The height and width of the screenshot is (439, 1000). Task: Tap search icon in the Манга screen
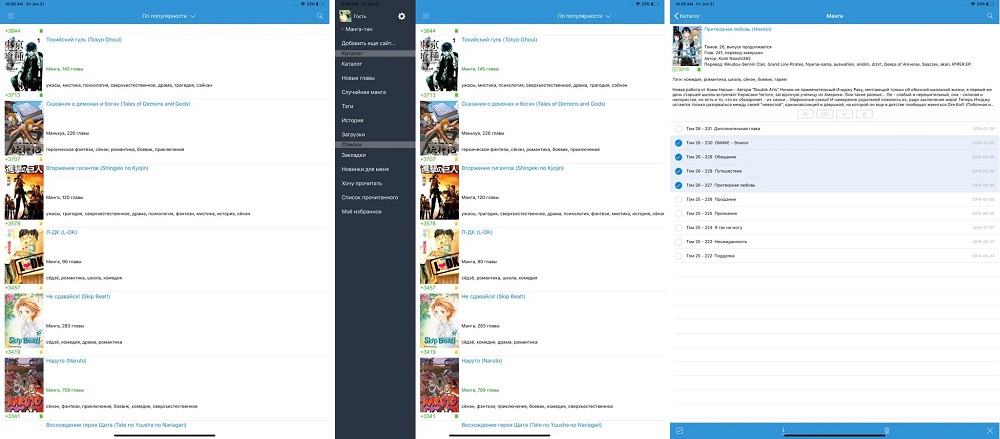(x=989, y=15)
